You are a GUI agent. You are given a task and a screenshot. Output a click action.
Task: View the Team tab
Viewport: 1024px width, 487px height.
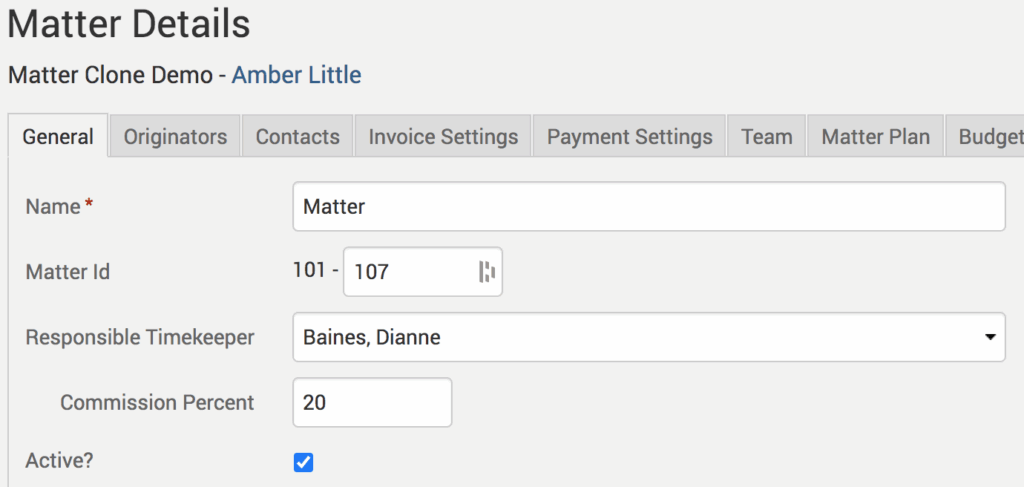767,137
